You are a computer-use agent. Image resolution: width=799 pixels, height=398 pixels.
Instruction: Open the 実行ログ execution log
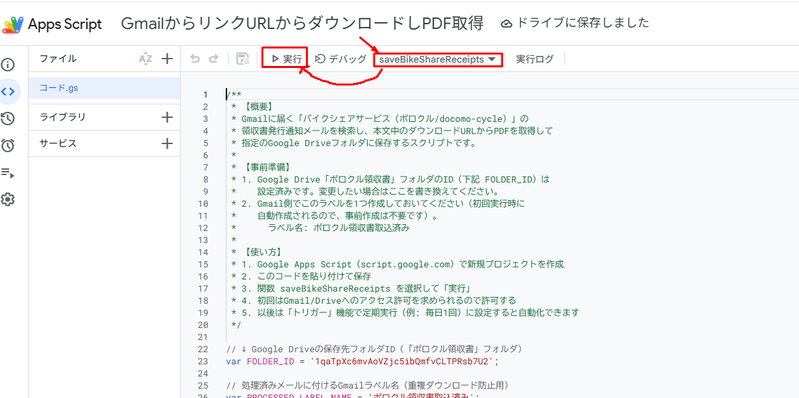pos(535,59)
